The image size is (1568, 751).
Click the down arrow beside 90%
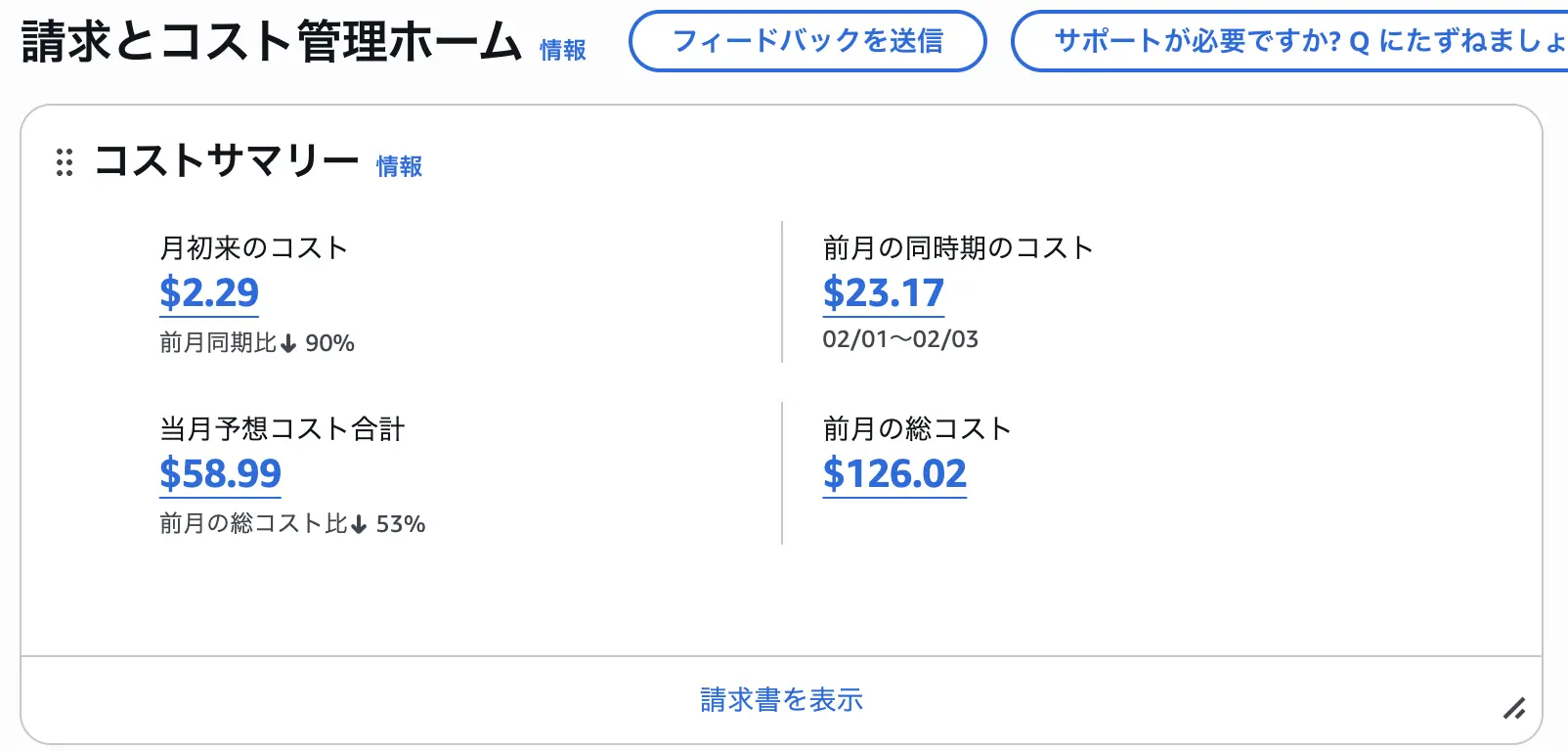288,343
